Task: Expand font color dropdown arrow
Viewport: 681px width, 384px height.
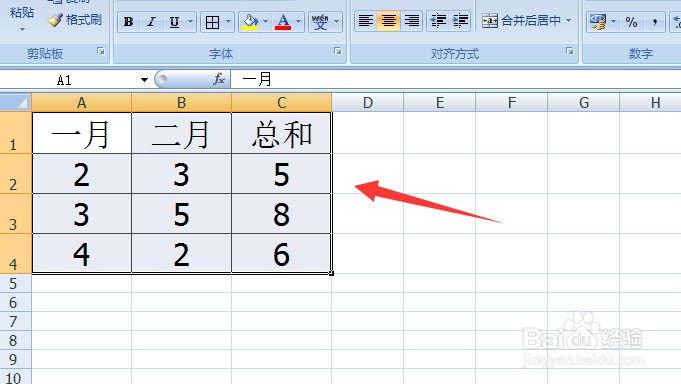Action: click(298, 22)
